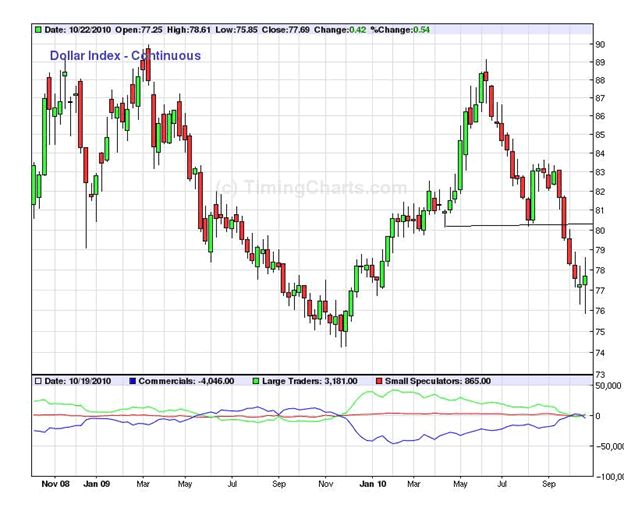Viewport: 625px width, 506px height.
Task: Click the 90 price axis label
Action: click(600, 44)
